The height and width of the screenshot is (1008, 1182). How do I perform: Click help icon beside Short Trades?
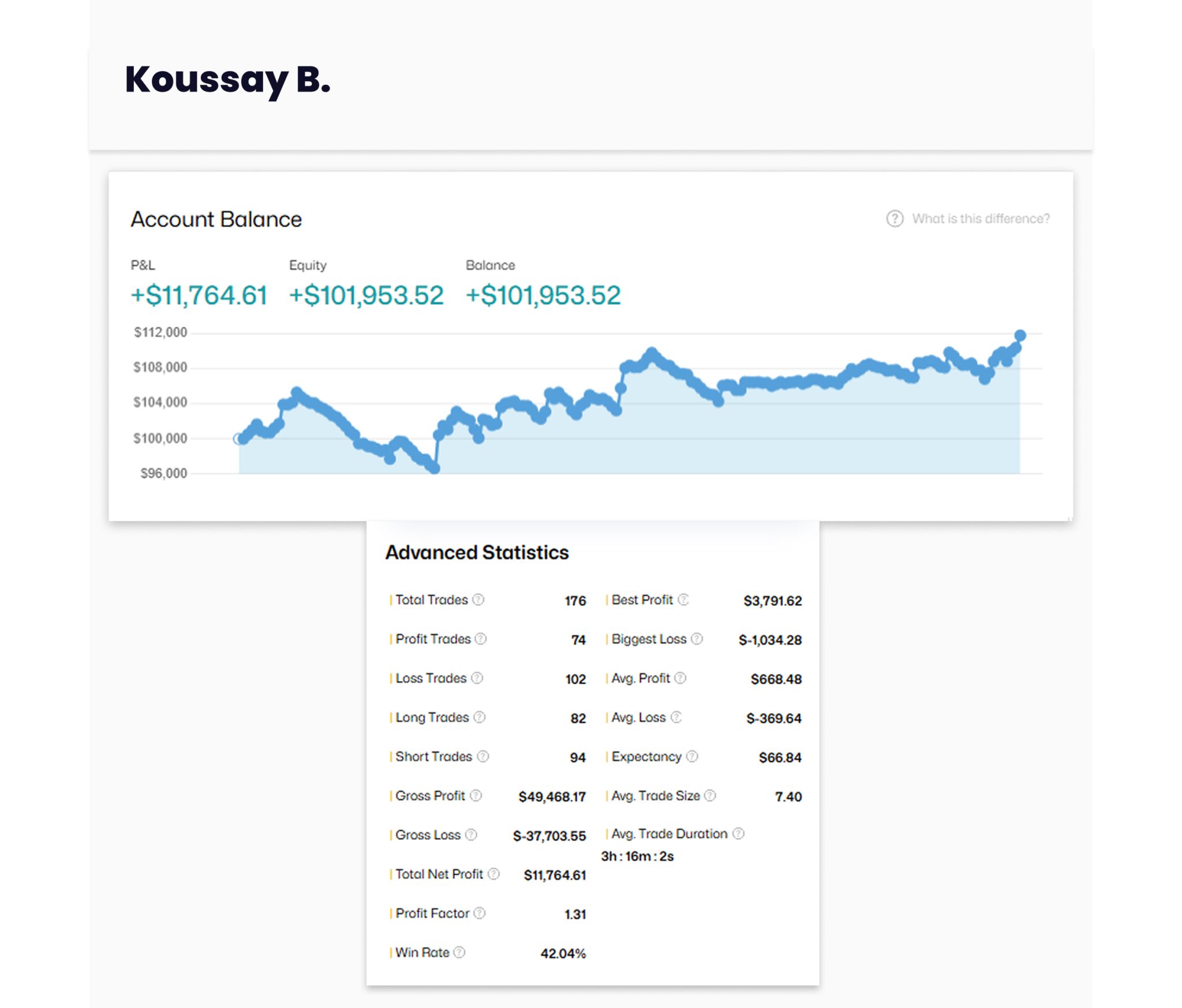pyautogui.click(x=483, y=756)
